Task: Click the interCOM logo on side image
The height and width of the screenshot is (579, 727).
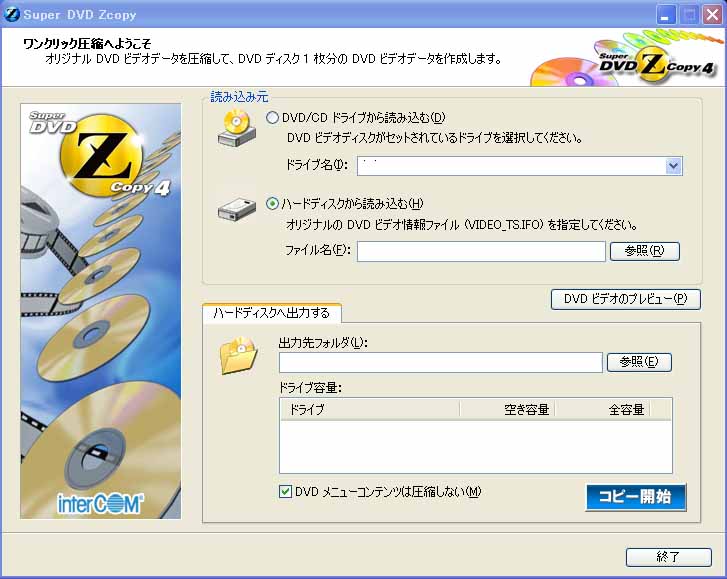Action: 100,503
